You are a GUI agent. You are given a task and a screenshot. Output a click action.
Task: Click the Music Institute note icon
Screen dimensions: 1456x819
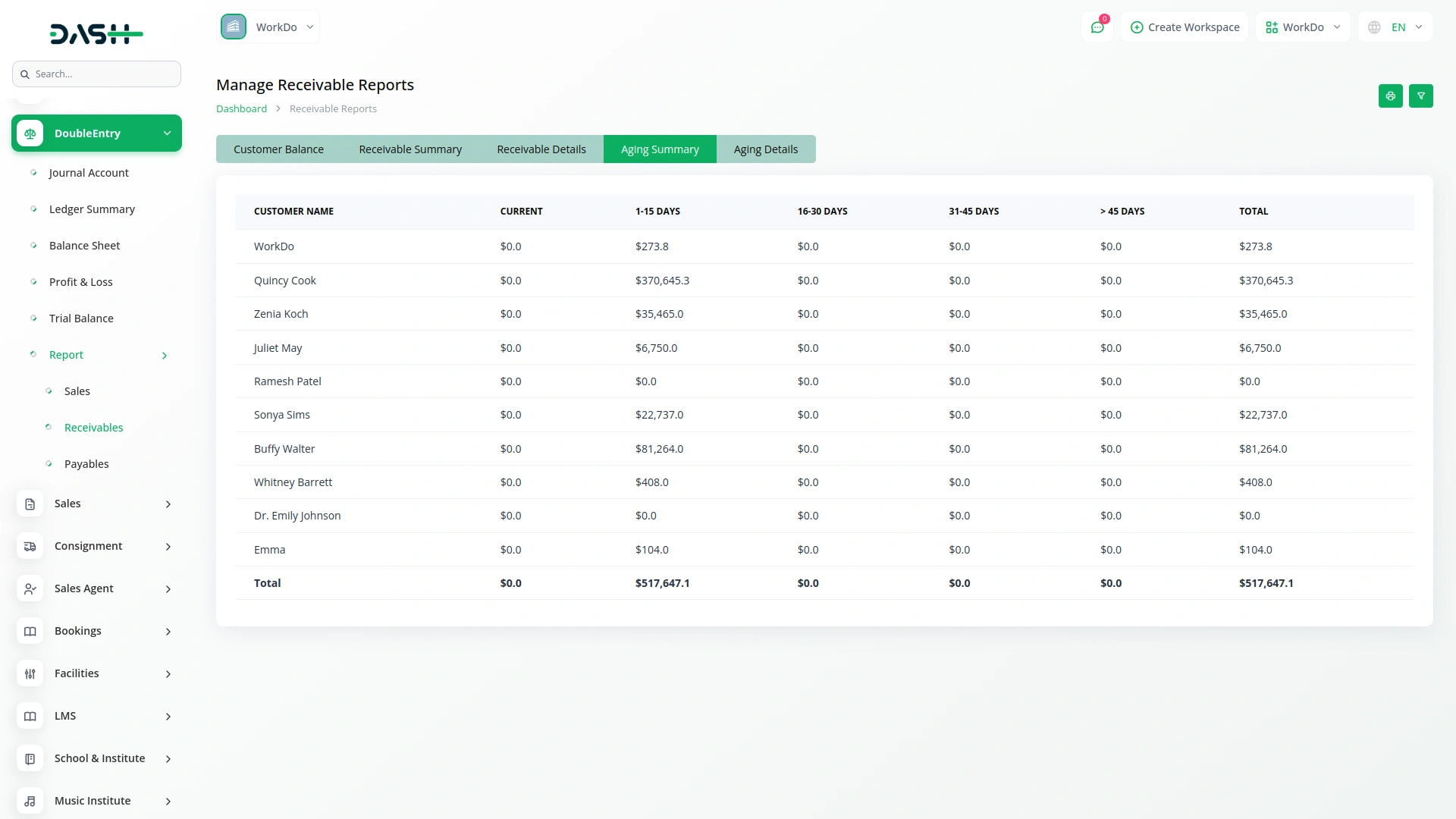coord(30,801)
